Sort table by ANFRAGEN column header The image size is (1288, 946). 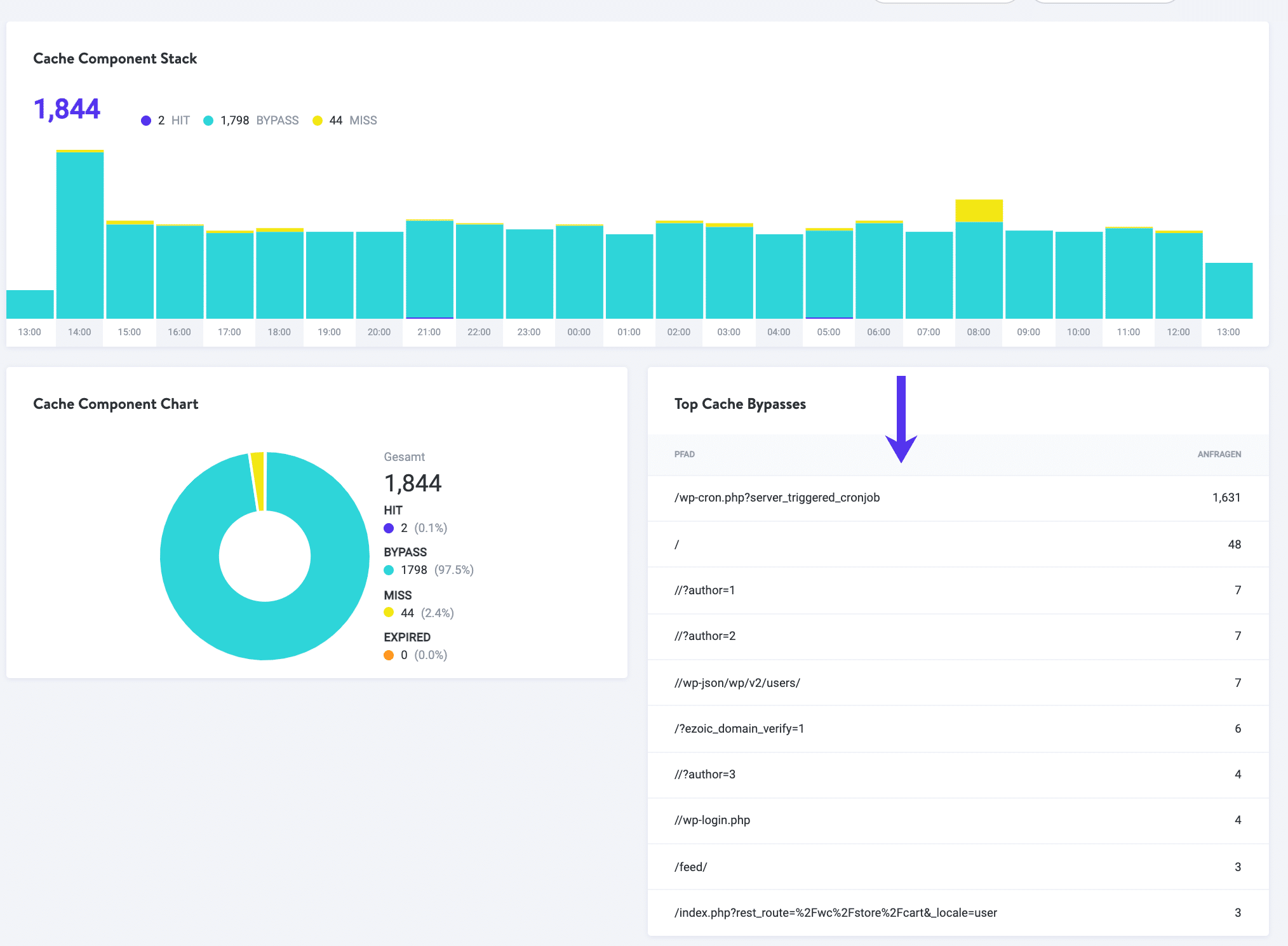1219,455
